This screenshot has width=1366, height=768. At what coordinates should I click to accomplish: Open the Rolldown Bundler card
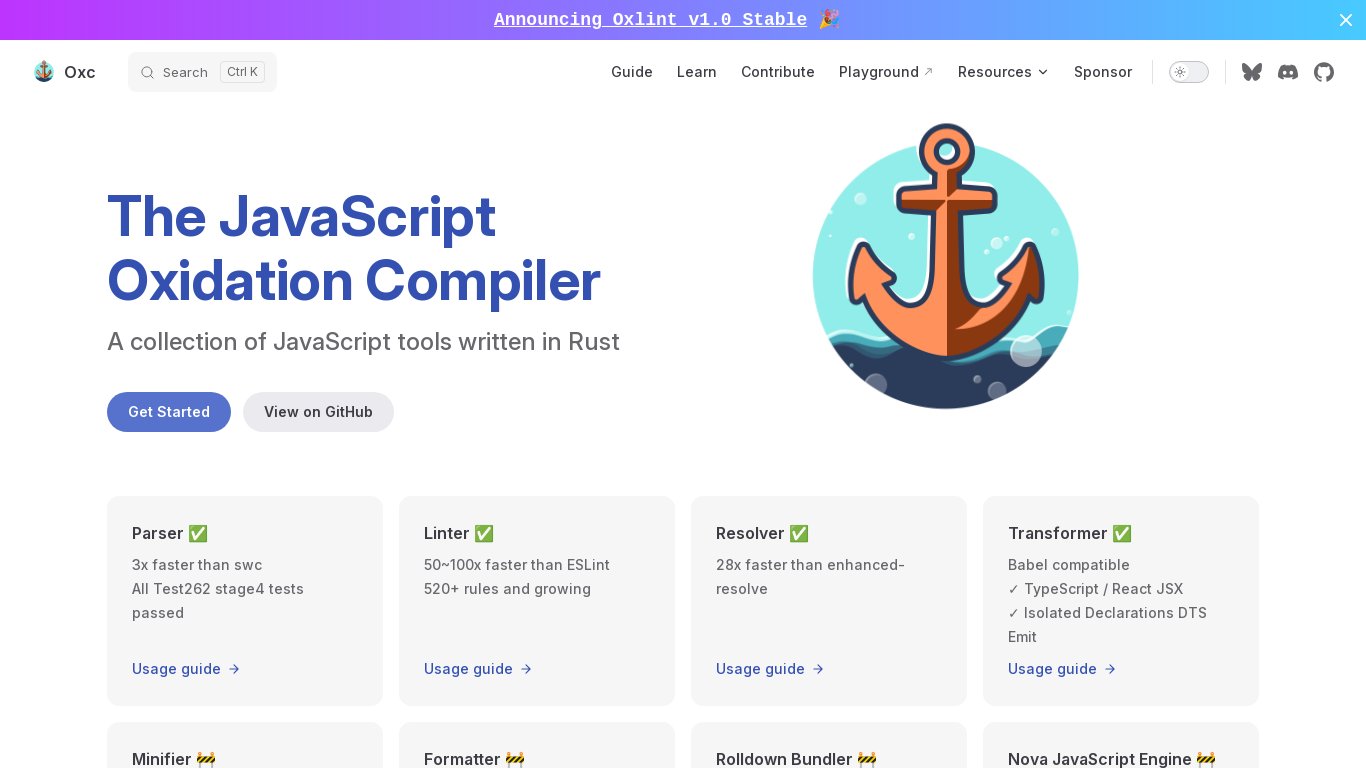[829, 745]
